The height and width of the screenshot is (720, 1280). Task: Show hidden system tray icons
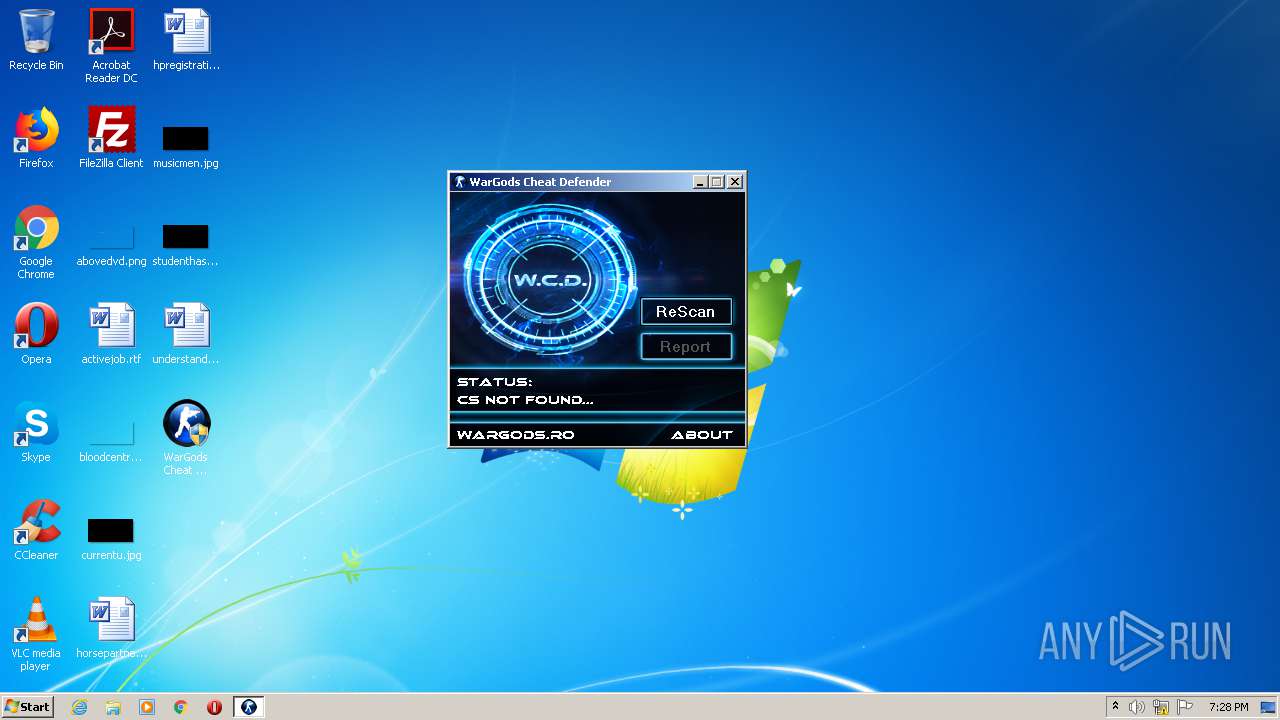click(1115, 707)
